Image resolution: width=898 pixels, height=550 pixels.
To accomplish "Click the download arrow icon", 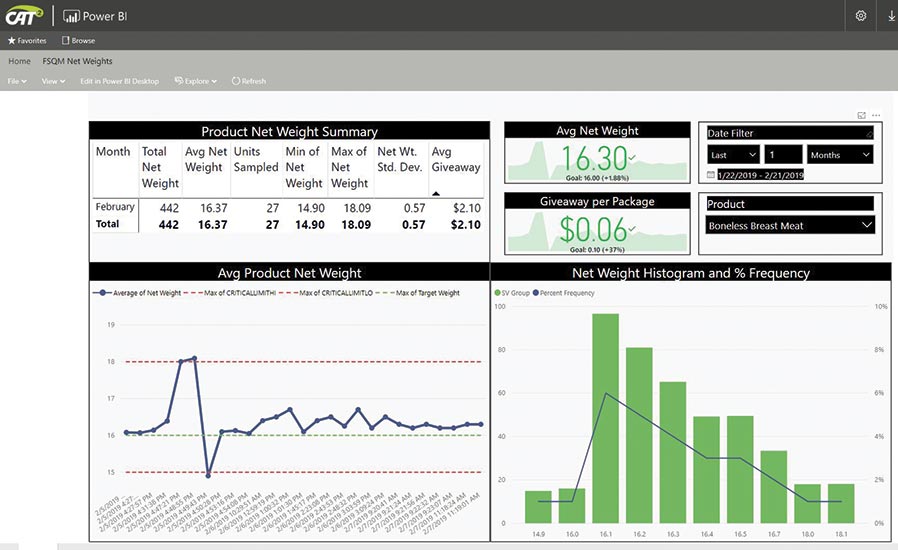I will click(891, 16).
